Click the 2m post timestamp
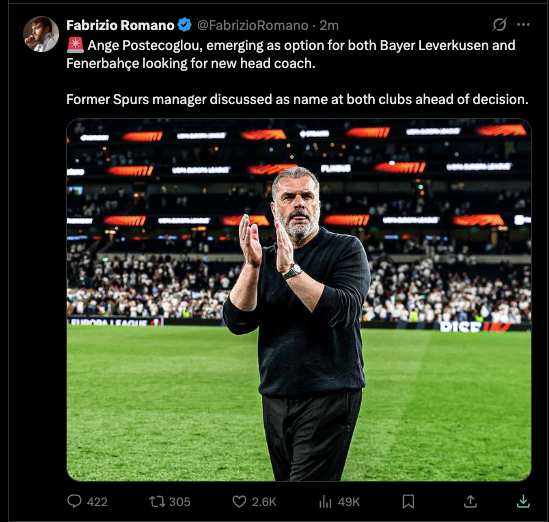This screenshot has height=522, width=549. pos(329,25)
